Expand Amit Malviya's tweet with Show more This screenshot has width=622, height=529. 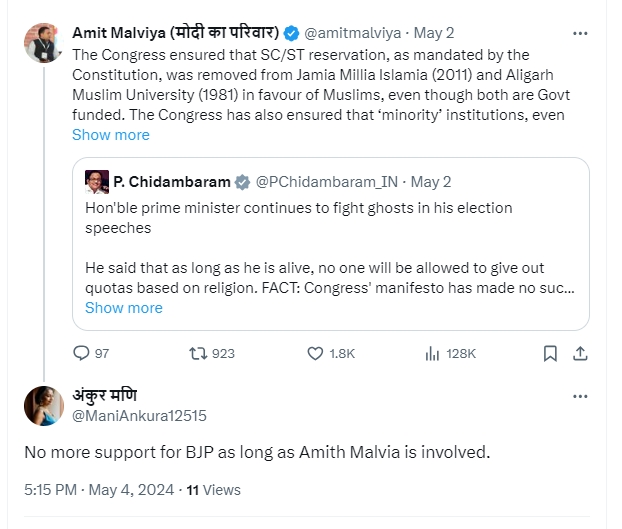[x=110, y=135]
